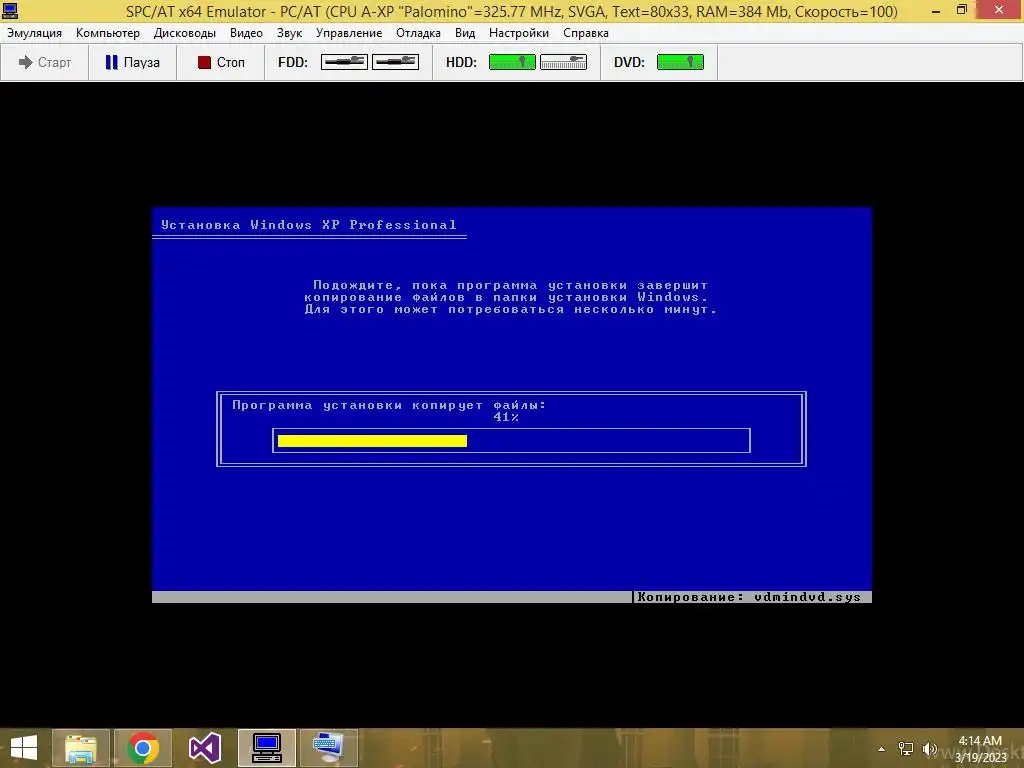The height and width of the screenshot is (768, 1024).
Task: Click the green DVD drive indicator
Action: tap(680, 62)
